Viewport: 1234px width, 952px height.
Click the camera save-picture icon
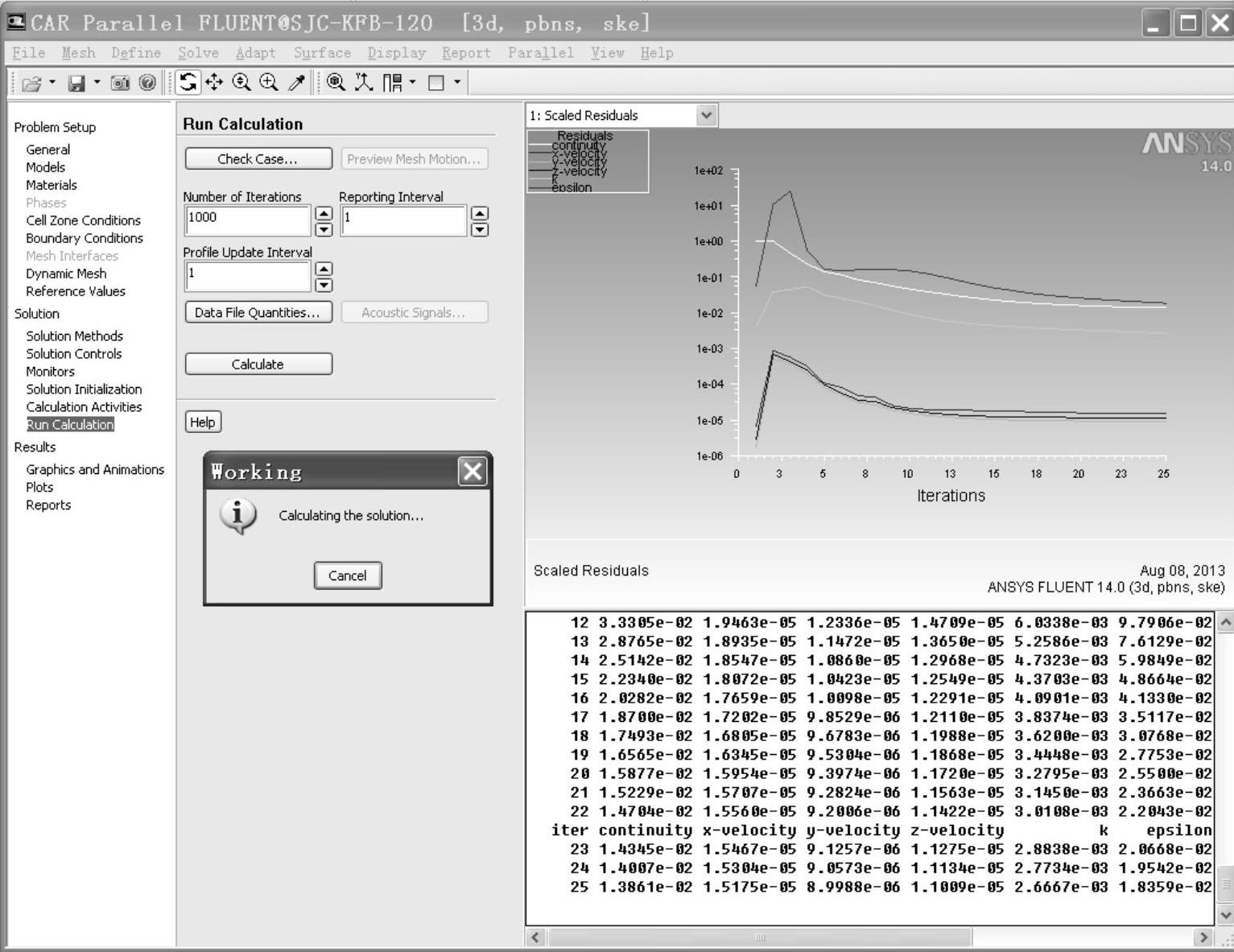click(x=120, y=83)
